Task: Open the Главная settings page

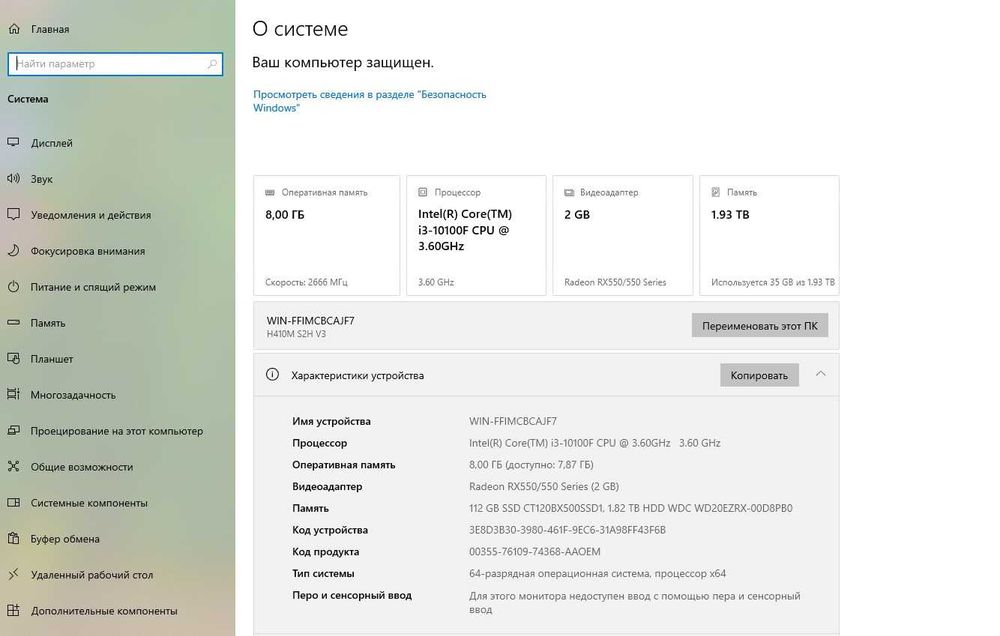Action: click(50, 29)
